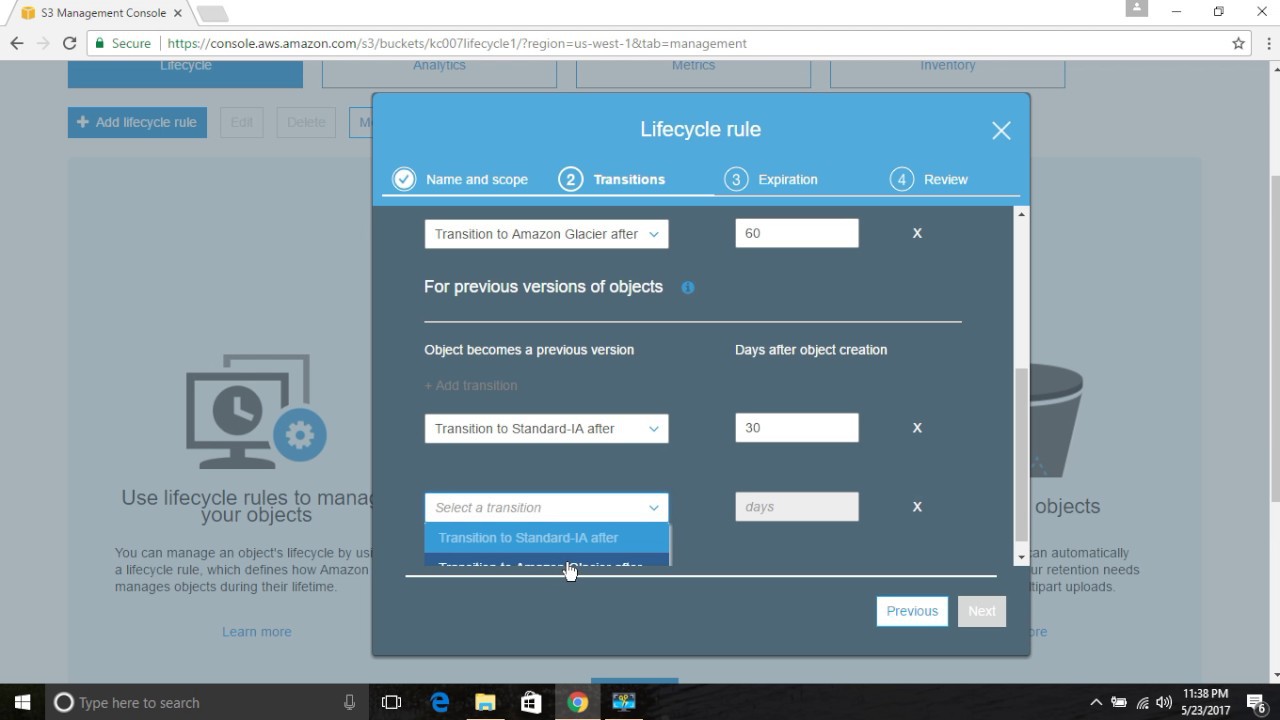Collapse the Select a transition dropdown
The width and height of the screenshot is (1280, 720).
coord(546,507)
